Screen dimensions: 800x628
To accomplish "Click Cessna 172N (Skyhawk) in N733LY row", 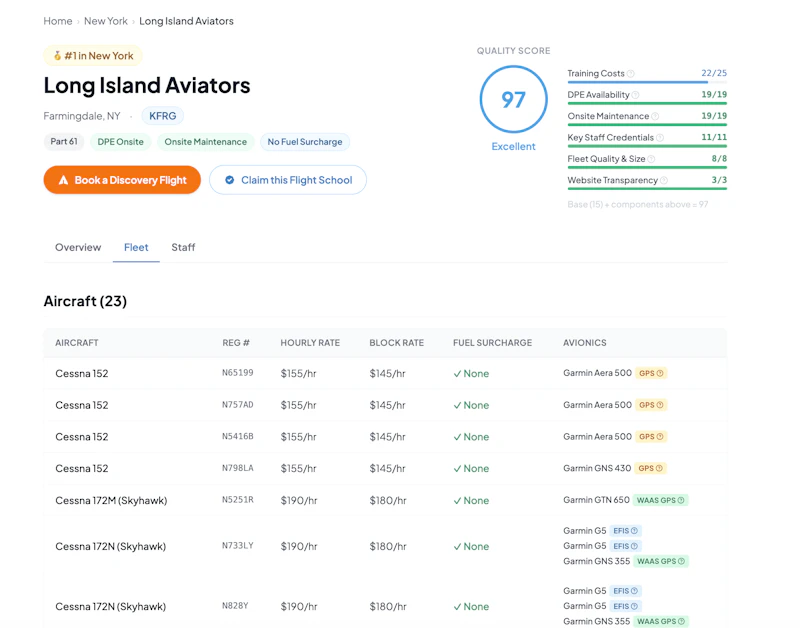I will (x=111, y=546).
